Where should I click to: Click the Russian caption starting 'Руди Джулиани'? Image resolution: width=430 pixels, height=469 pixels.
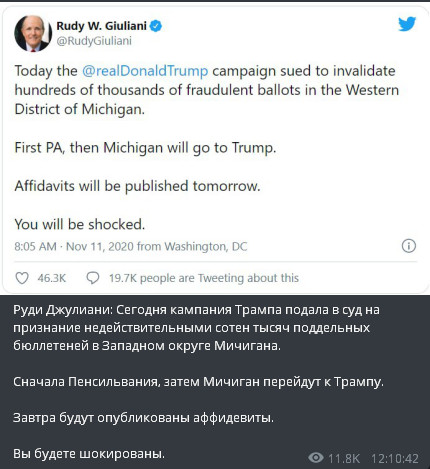pyautogui.click(x=196, y=328)
